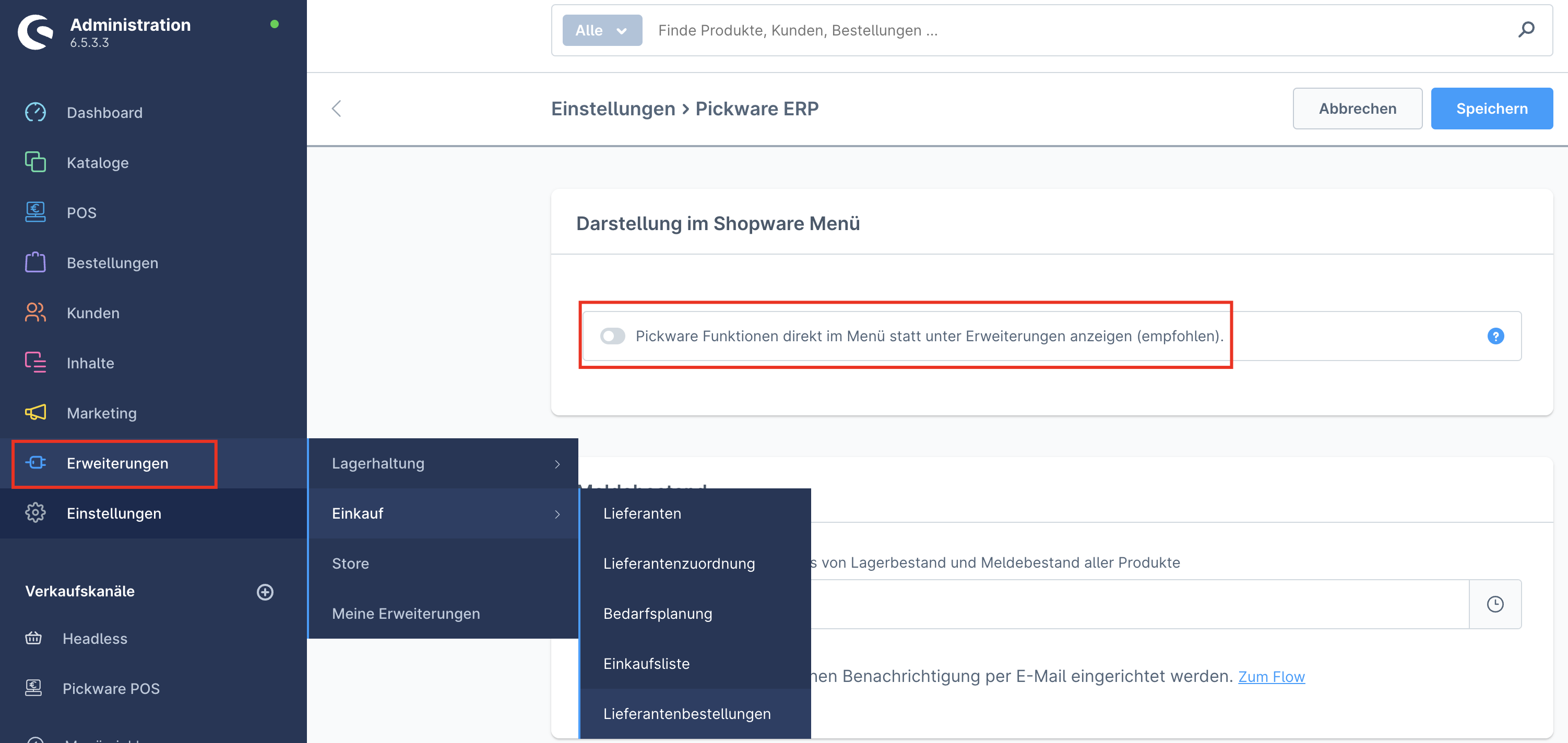Click the Darstellung im Shopware Menü heading
The height and width of the screenshot is (743, 1568).
pyautogui.click(x=718, y=223)
